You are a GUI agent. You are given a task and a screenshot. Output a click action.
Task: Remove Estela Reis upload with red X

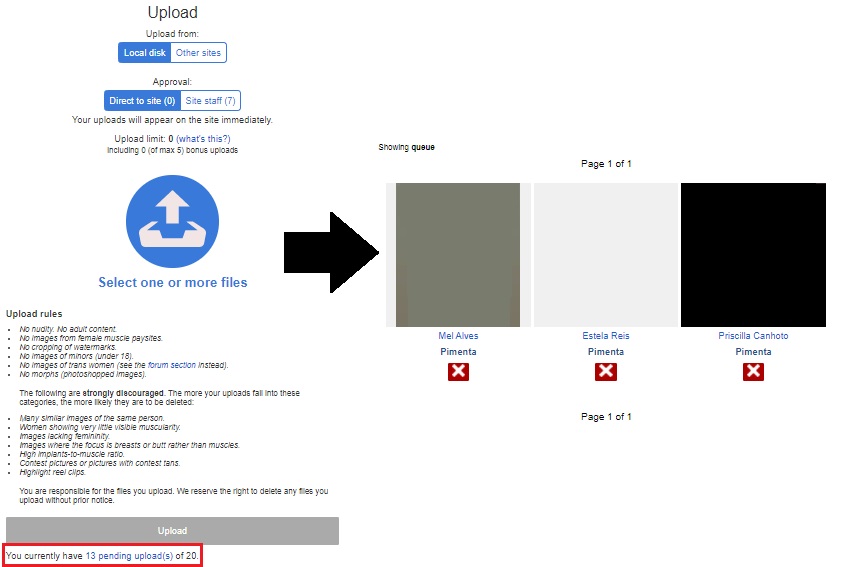pos(606,372)
